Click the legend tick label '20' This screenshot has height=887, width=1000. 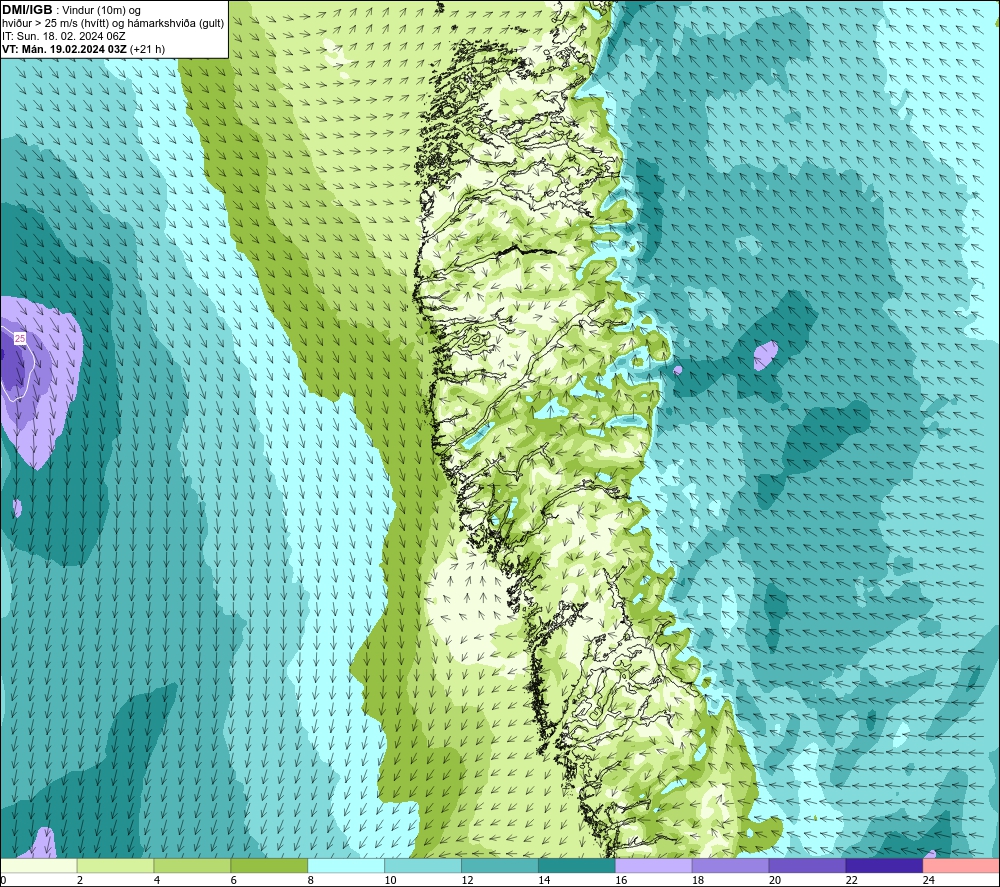[x=775, y=880]
